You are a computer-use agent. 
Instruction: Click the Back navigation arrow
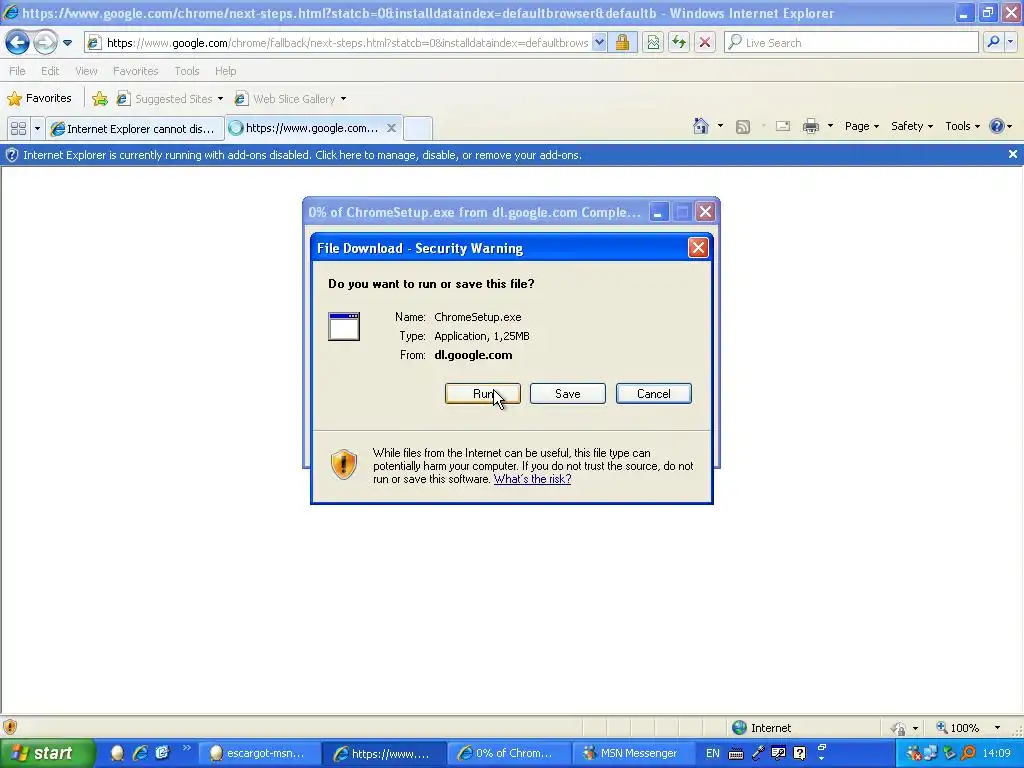click(17, 43)
